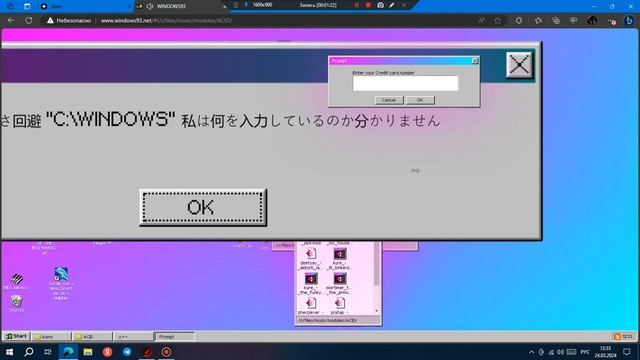Go back in the Edge browser
The height and width of the screenshot is (360, 640).
click(x=11, y=20)
